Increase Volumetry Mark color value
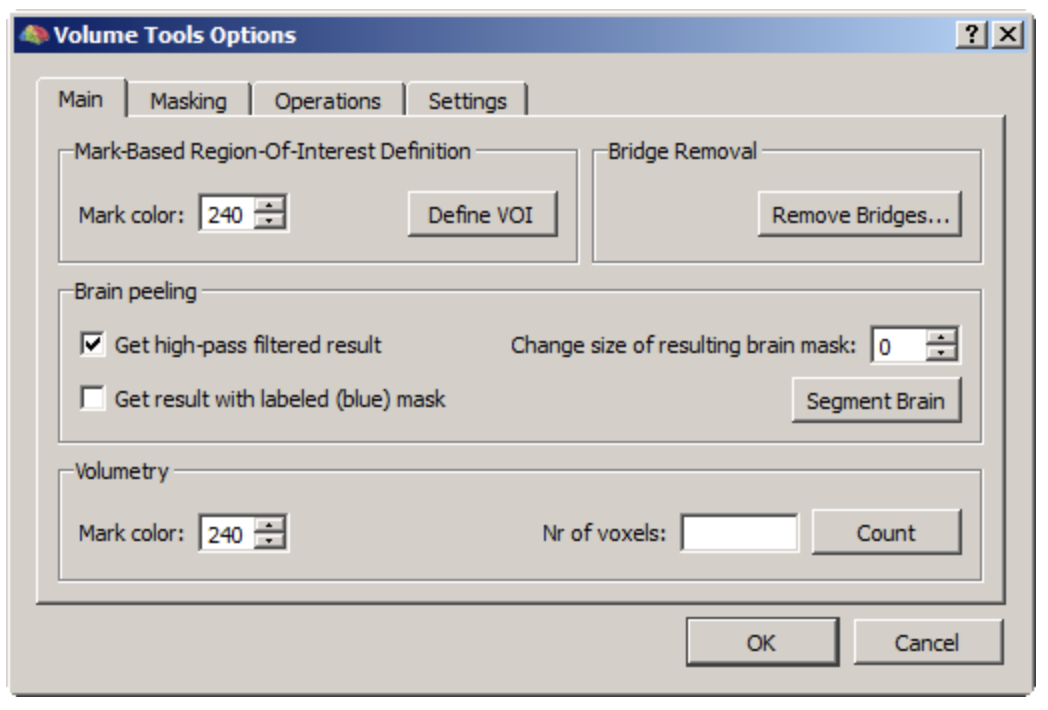Screen dimensions: 1048x710 (x=270, y=526)
